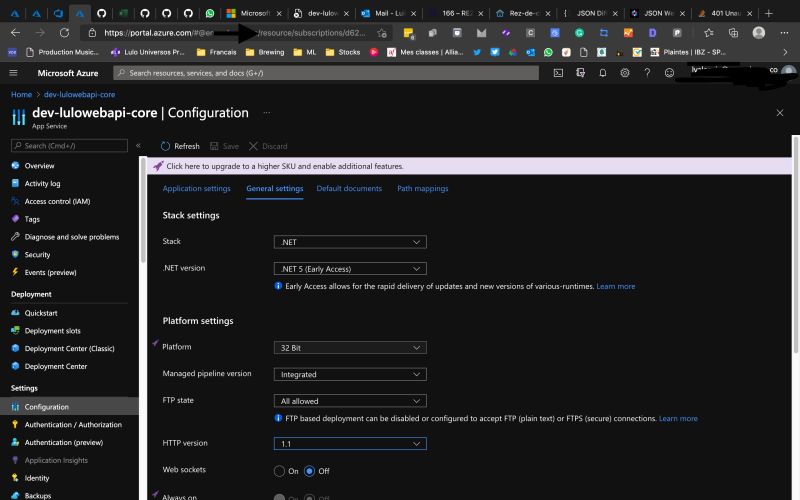Open Azure portal settings gear

tap(624, 73)
